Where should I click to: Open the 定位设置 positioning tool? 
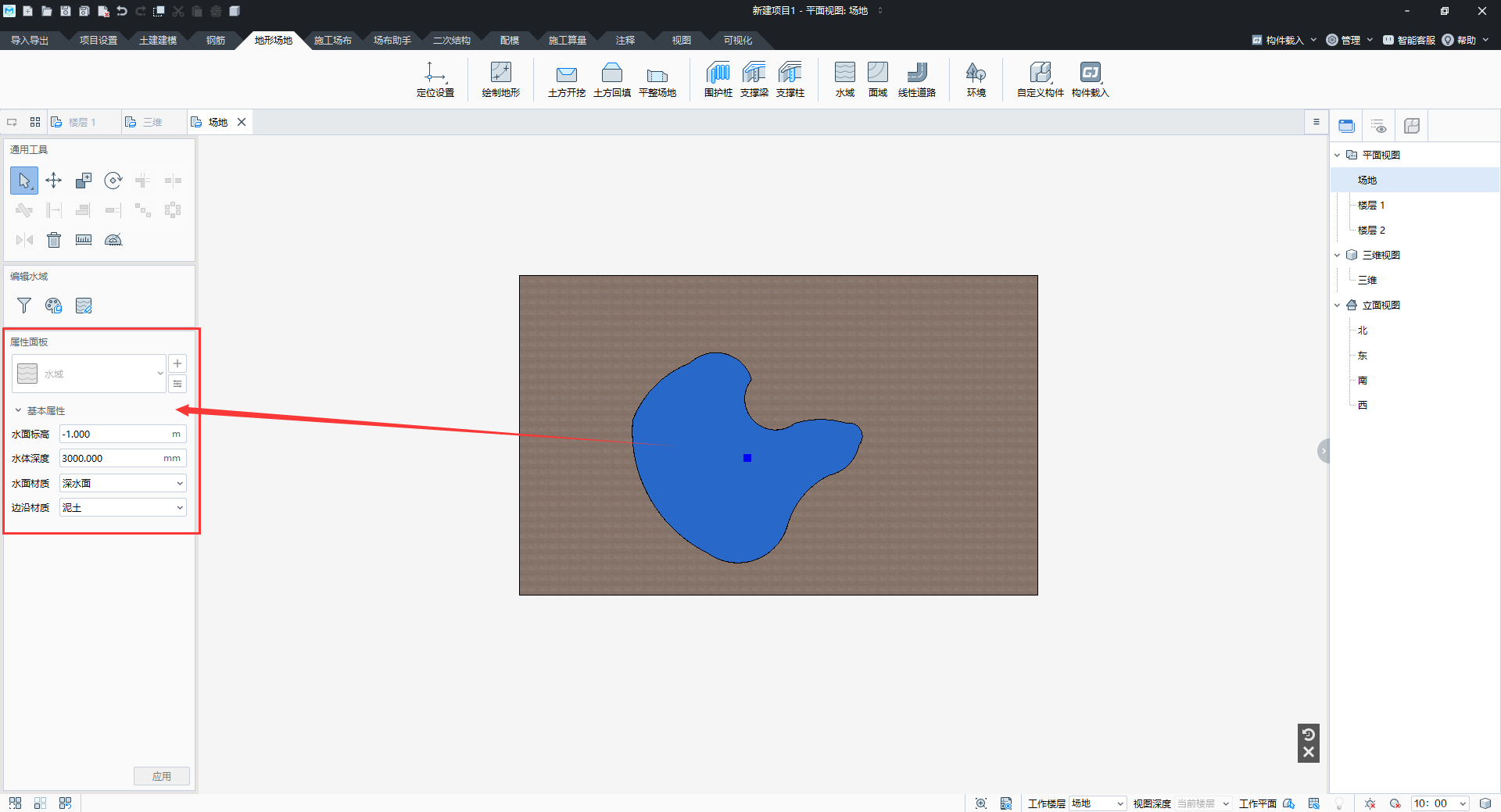pos(435,79)
